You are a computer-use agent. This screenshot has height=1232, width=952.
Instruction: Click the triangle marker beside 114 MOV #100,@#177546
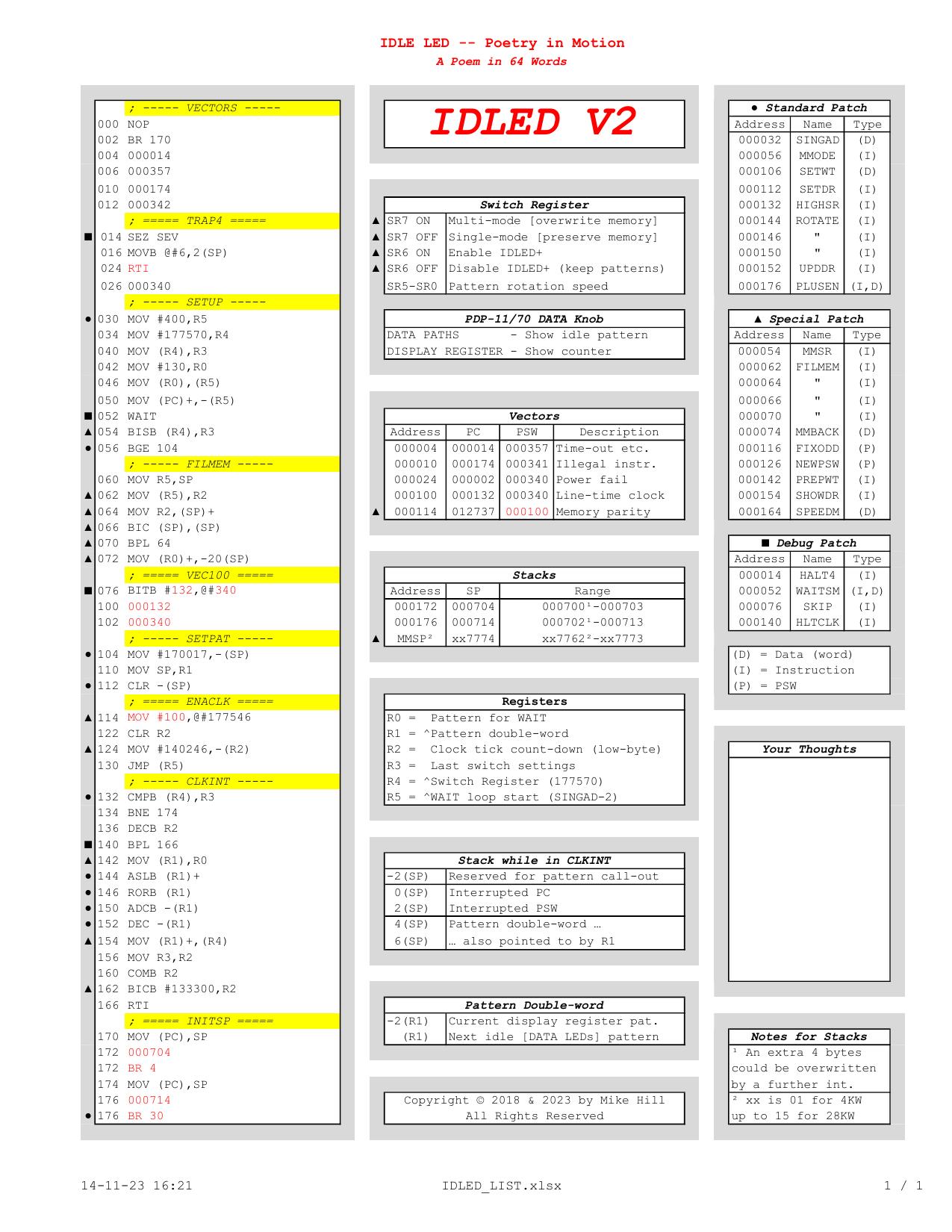click(x=88, y=718)
